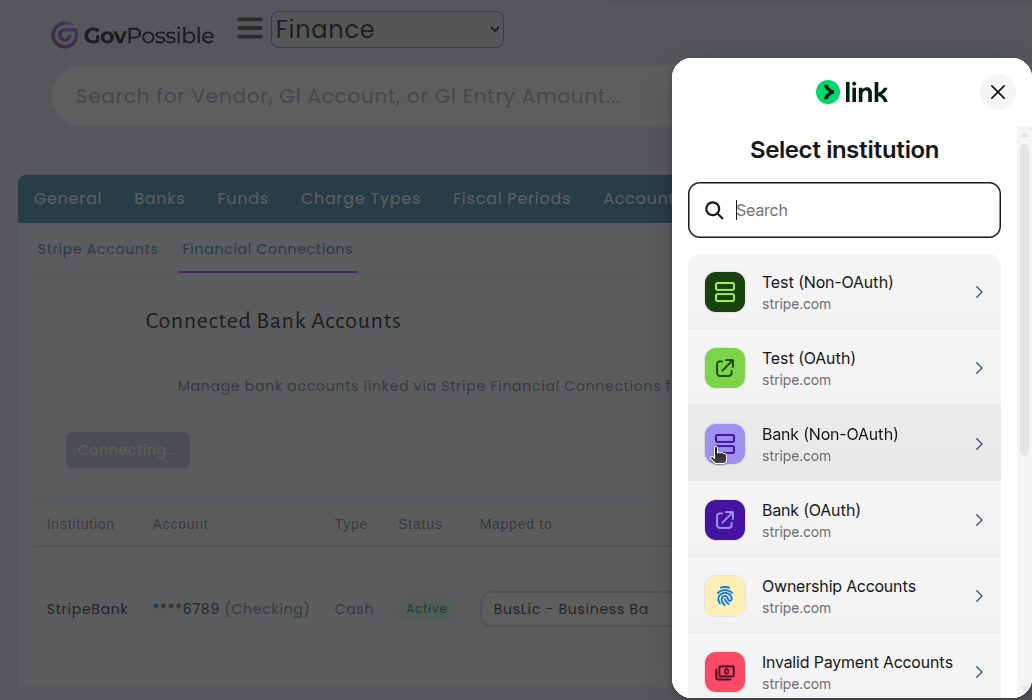The image size is (1032, 700).
Task: Expand Bank (Non-OAuth) row chevron
Action: 979,443
